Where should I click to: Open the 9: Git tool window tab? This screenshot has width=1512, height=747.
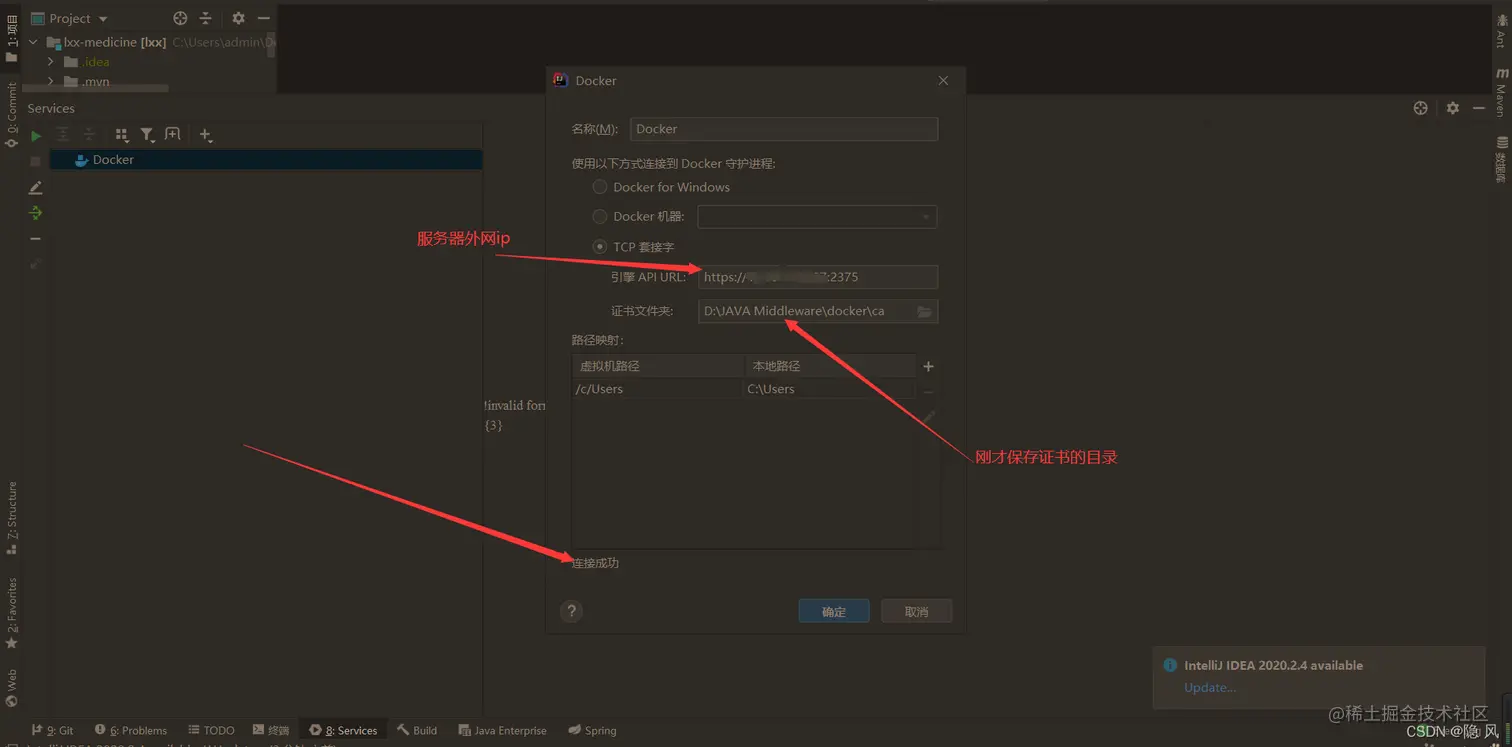tap(53, 730)
